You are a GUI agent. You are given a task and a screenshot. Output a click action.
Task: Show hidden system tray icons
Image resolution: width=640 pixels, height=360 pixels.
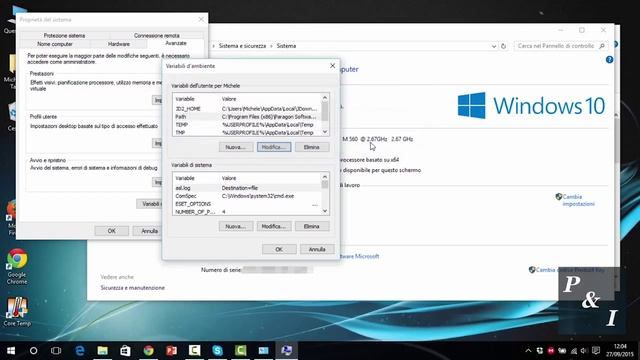[x=528, y=351]
